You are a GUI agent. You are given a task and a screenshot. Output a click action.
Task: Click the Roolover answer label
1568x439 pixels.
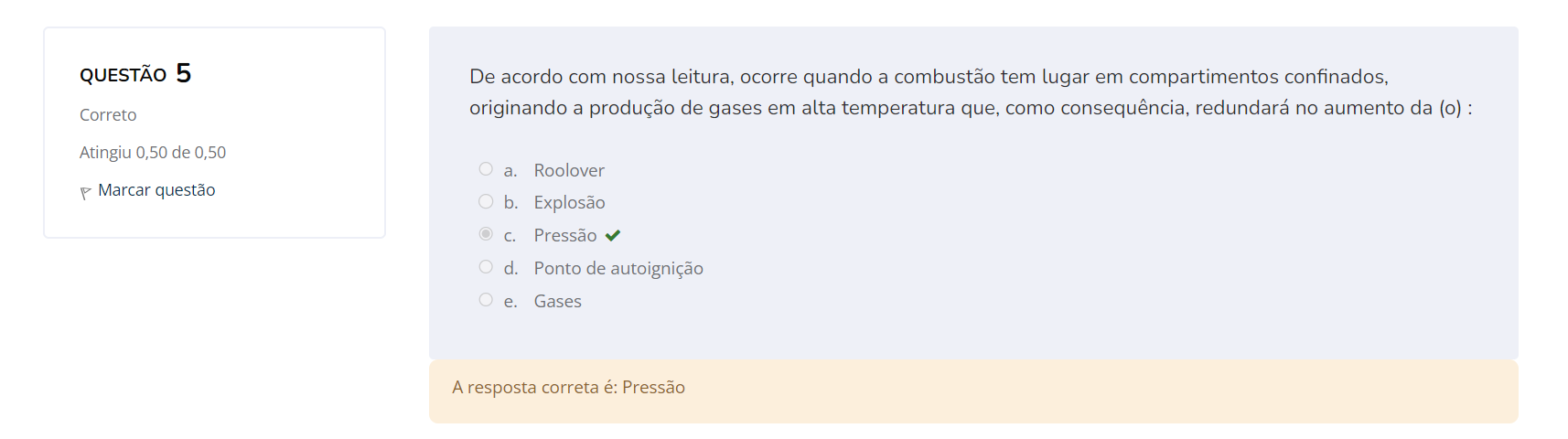(569, 170)
